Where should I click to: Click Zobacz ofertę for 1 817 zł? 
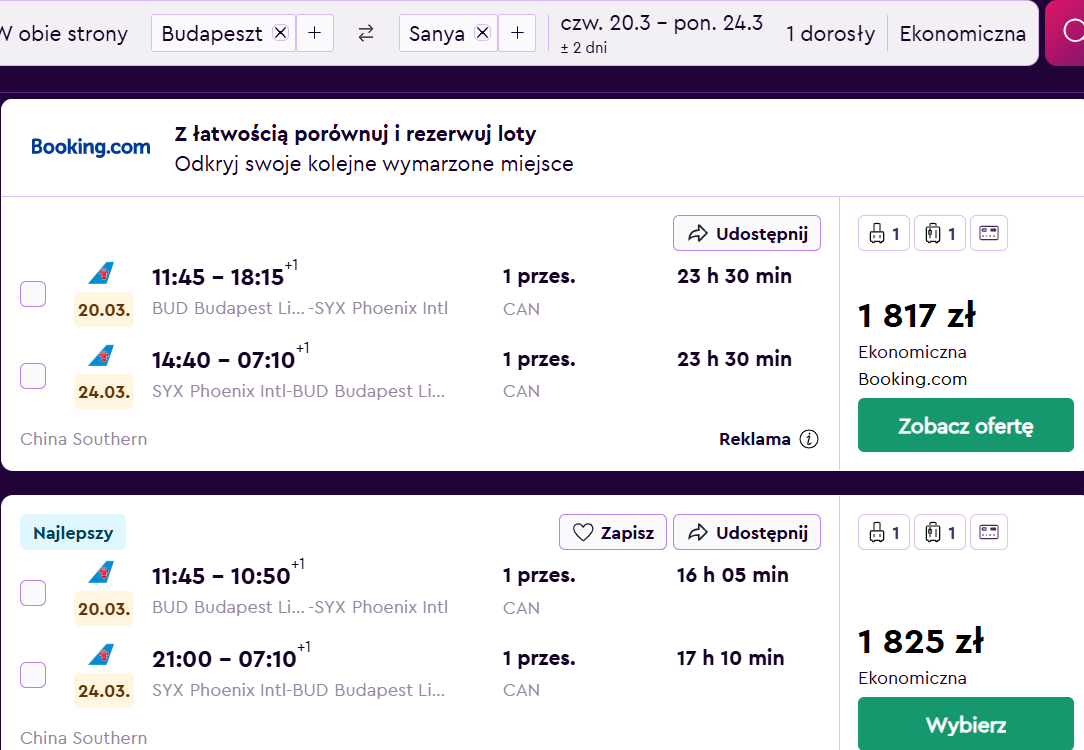pos(966,425)
